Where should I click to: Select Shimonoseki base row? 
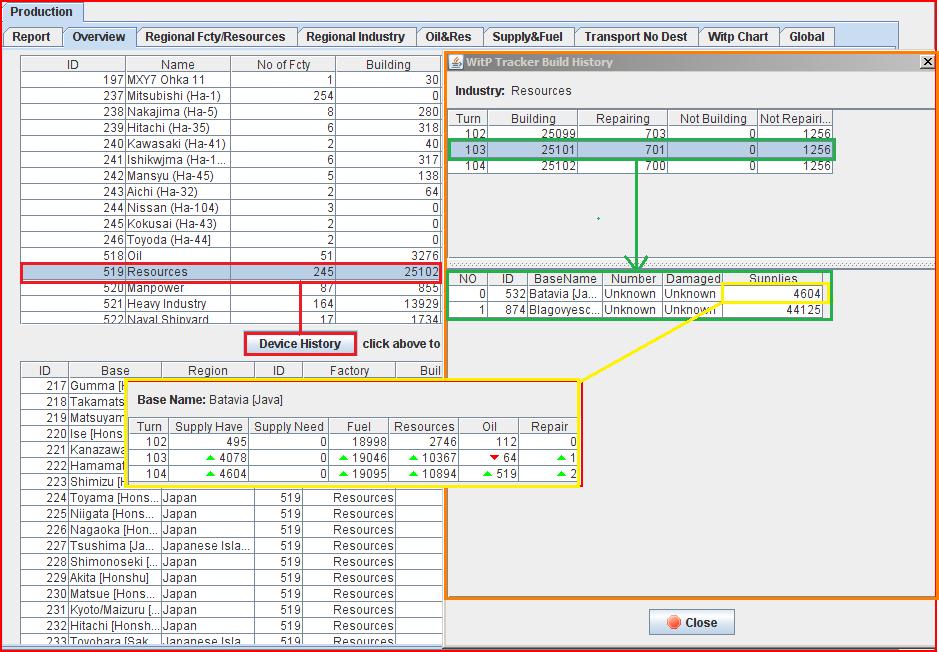click(231, 562)
